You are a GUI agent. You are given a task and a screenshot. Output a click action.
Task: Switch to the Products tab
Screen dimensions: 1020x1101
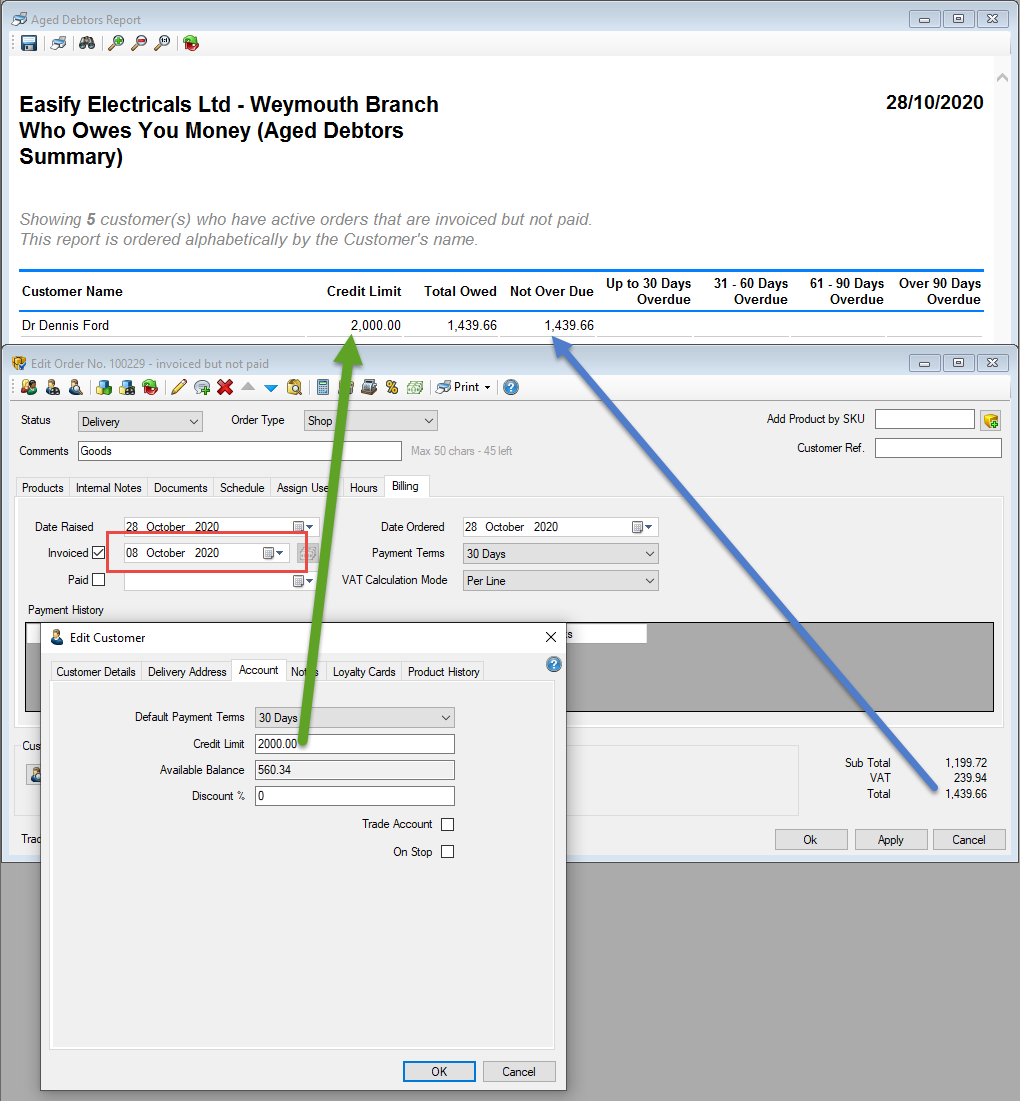(42, 488)
